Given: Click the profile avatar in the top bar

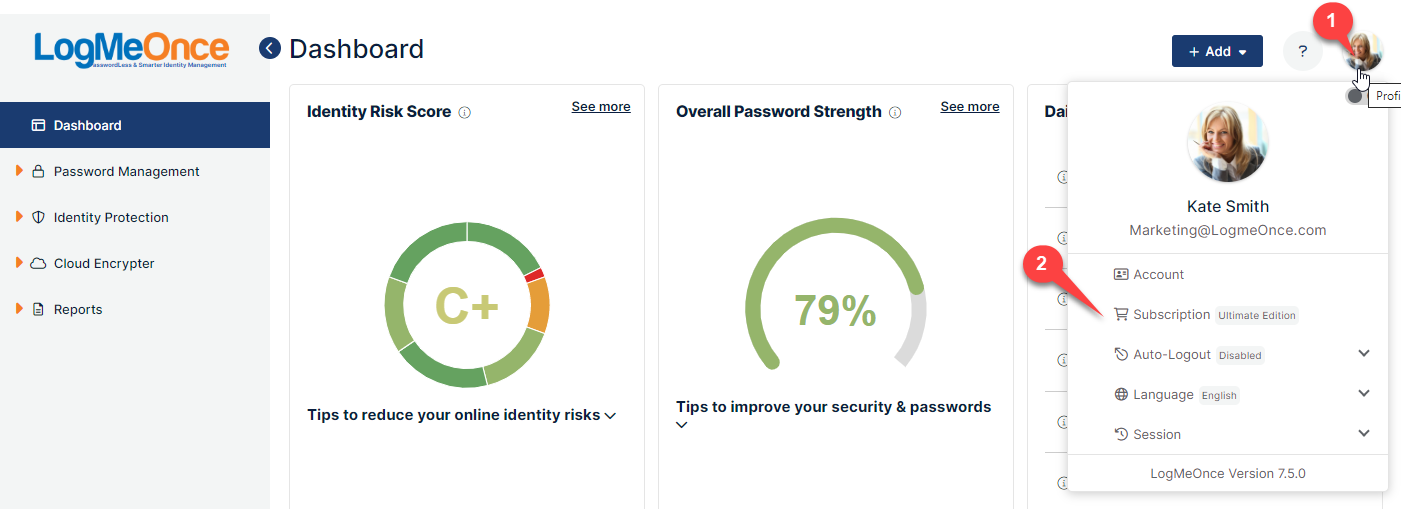Looking at the screenshot, I should (1363, 51).
